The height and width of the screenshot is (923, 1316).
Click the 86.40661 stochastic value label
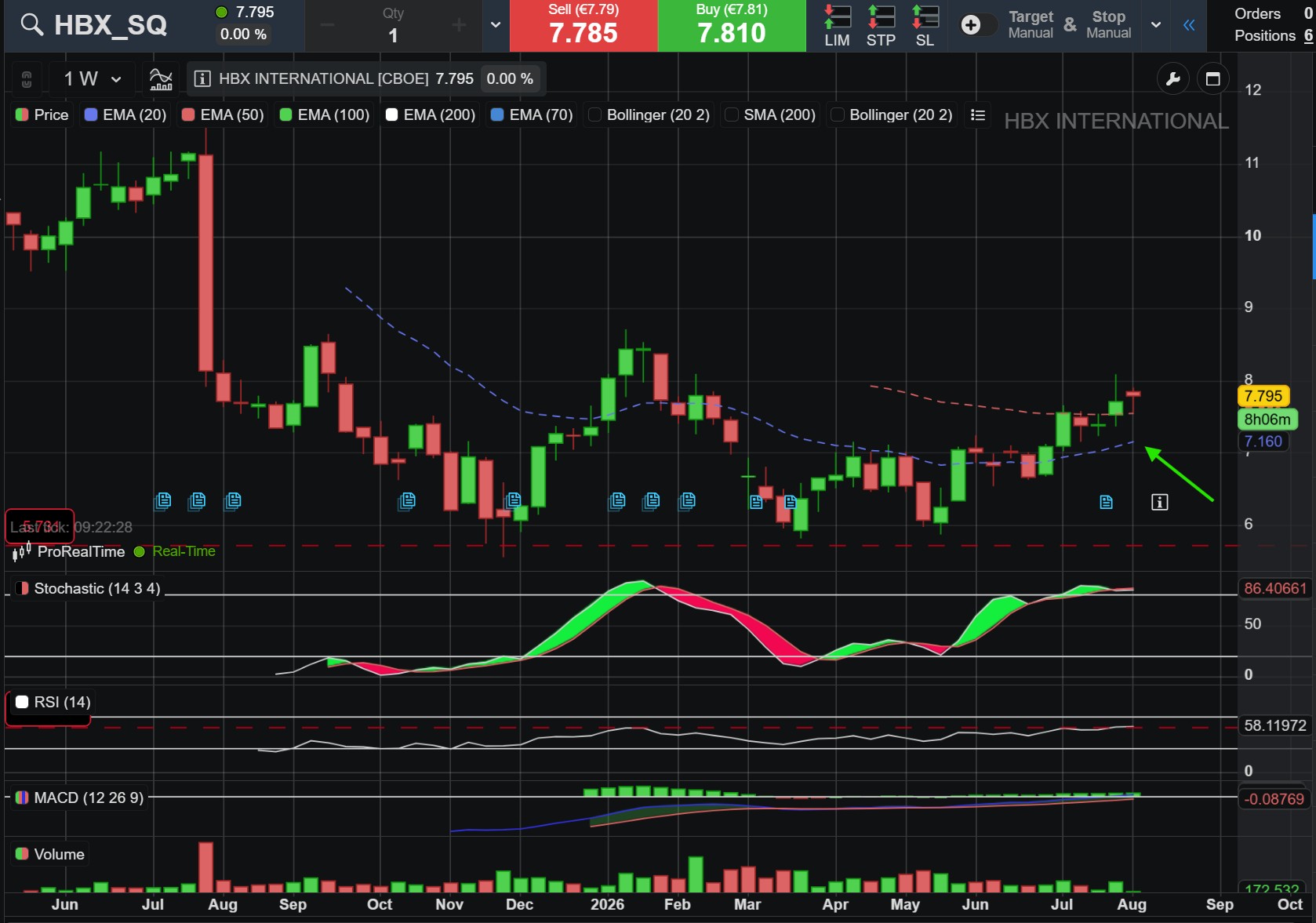(x=1275, y=588)
